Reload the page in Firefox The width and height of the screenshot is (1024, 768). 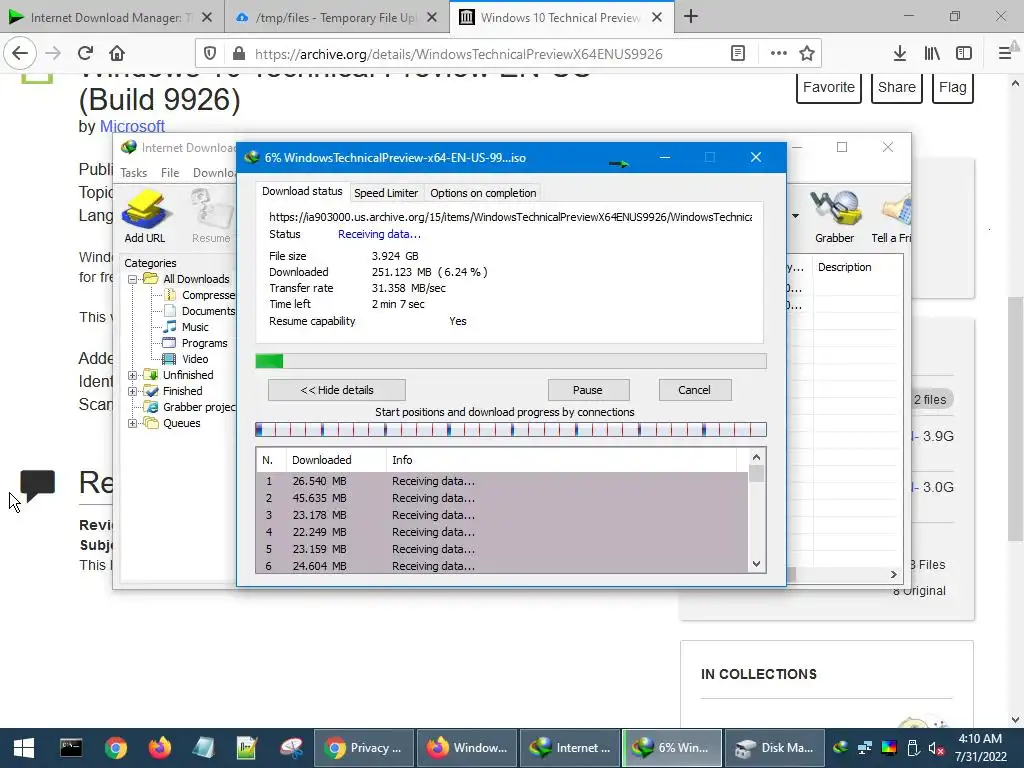[x=85, y=53]
